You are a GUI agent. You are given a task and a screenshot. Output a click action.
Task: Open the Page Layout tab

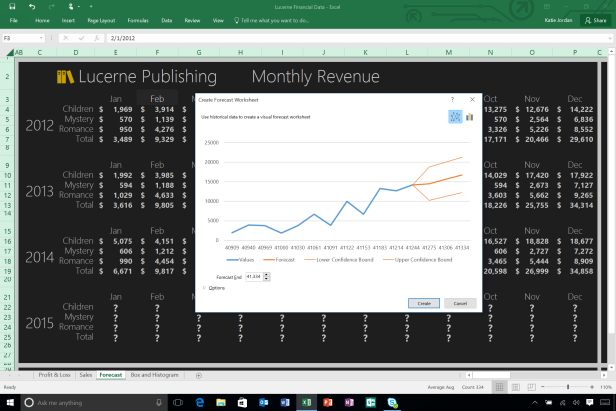(x=101, y=20)
